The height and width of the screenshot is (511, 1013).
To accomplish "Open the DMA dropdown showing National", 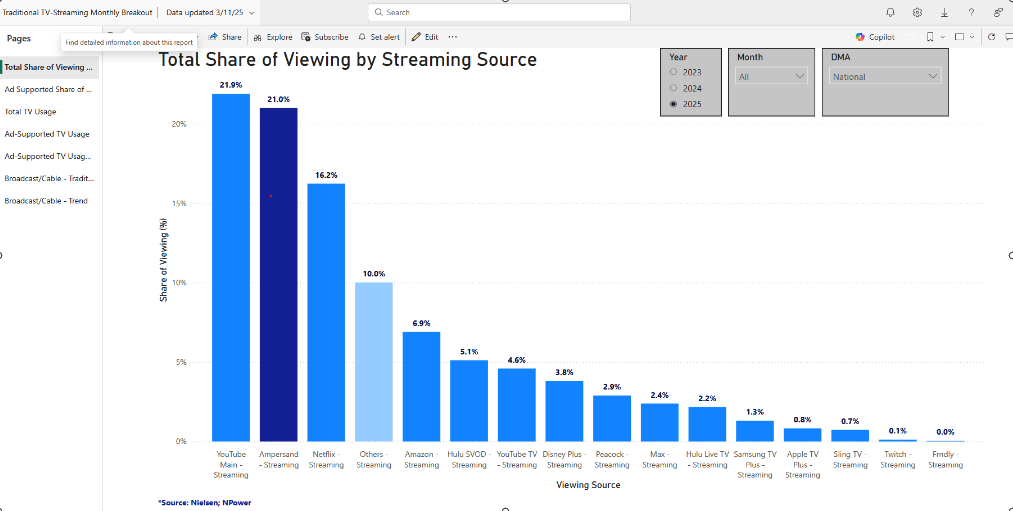I will (x=886, y=76).
